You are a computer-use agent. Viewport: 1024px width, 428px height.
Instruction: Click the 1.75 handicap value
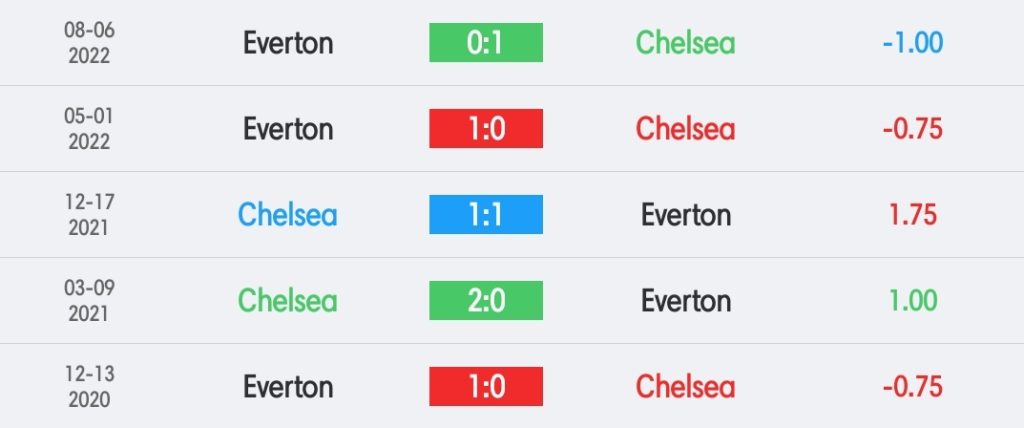[913, 215]
